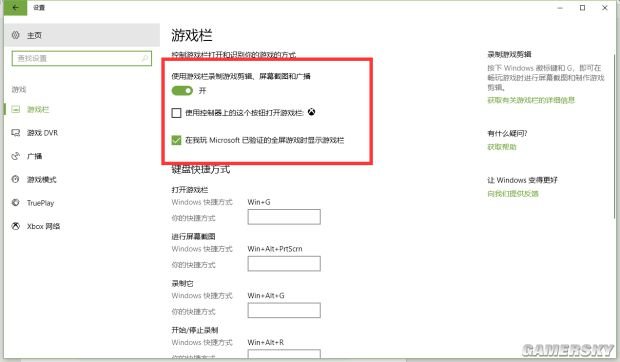Click the 录制游戏剪辑 heading on the right
Viewport: 620px width, 362px height.
click(x=509, y=55)
